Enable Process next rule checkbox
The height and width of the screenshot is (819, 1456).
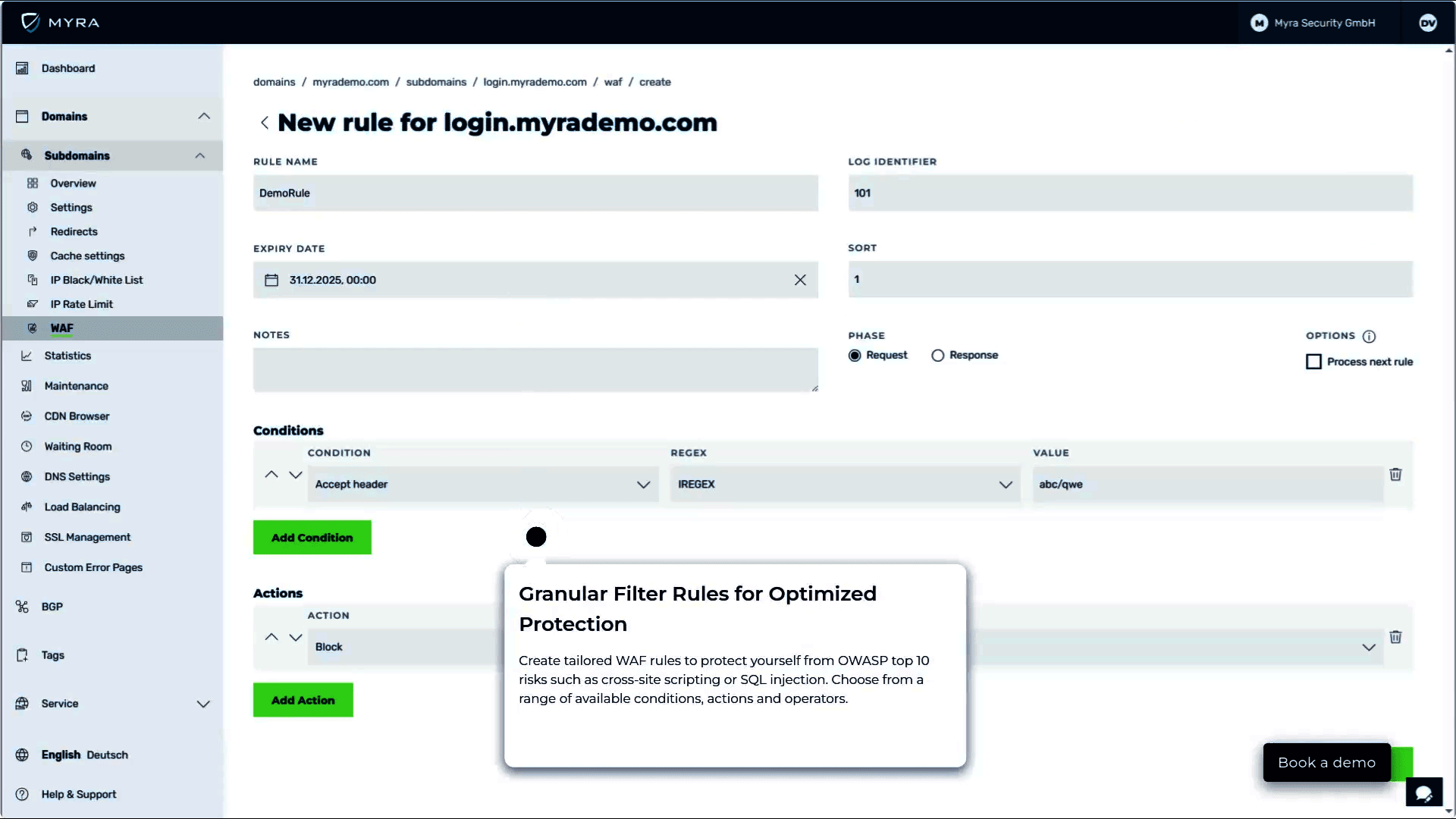point(1313,362)
